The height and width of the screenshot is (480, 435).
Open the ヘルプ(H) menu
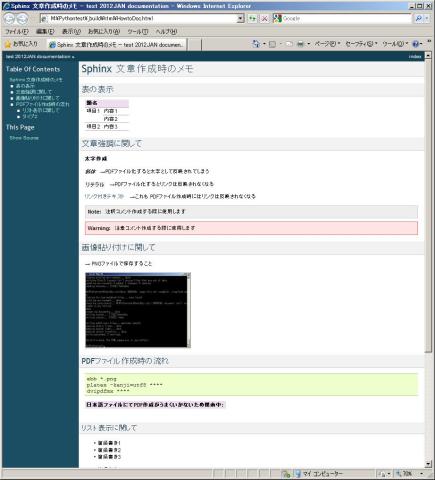[x=166, y=32]
